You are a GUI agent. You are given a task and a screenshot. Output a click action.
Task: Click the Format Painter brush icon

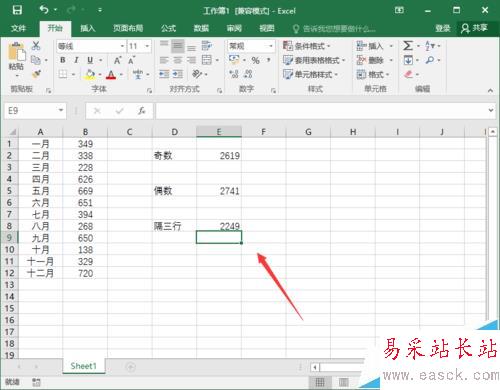click(x=36, y=74)
